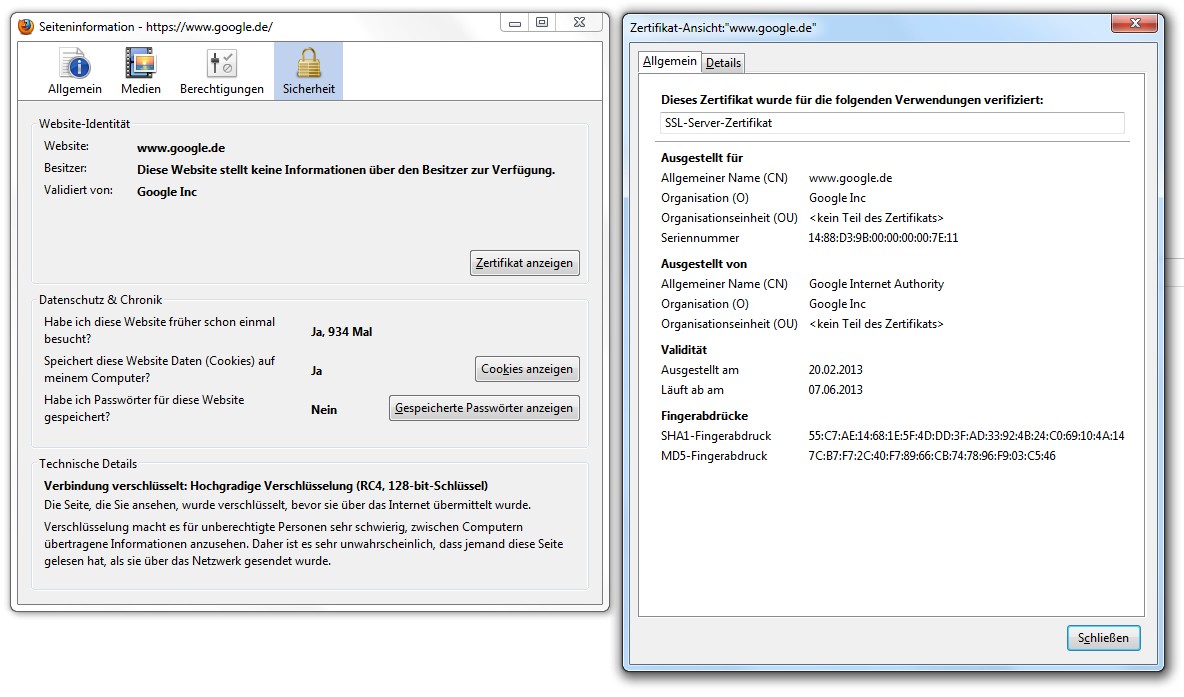This screenshot has width=1184, height=697.
Task: Click the expiry date 07.06.2013
Action: 835,390
